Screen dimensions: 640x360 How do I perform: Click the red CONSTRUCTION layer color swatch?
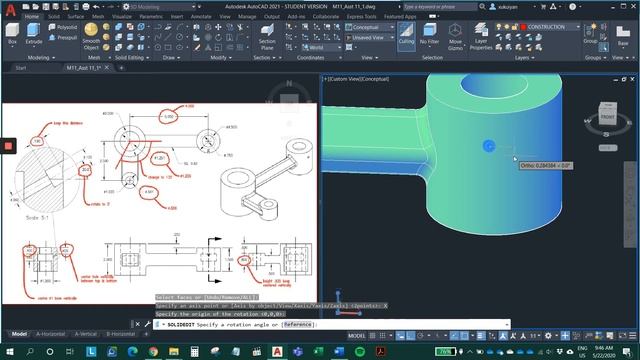(524, 27)
